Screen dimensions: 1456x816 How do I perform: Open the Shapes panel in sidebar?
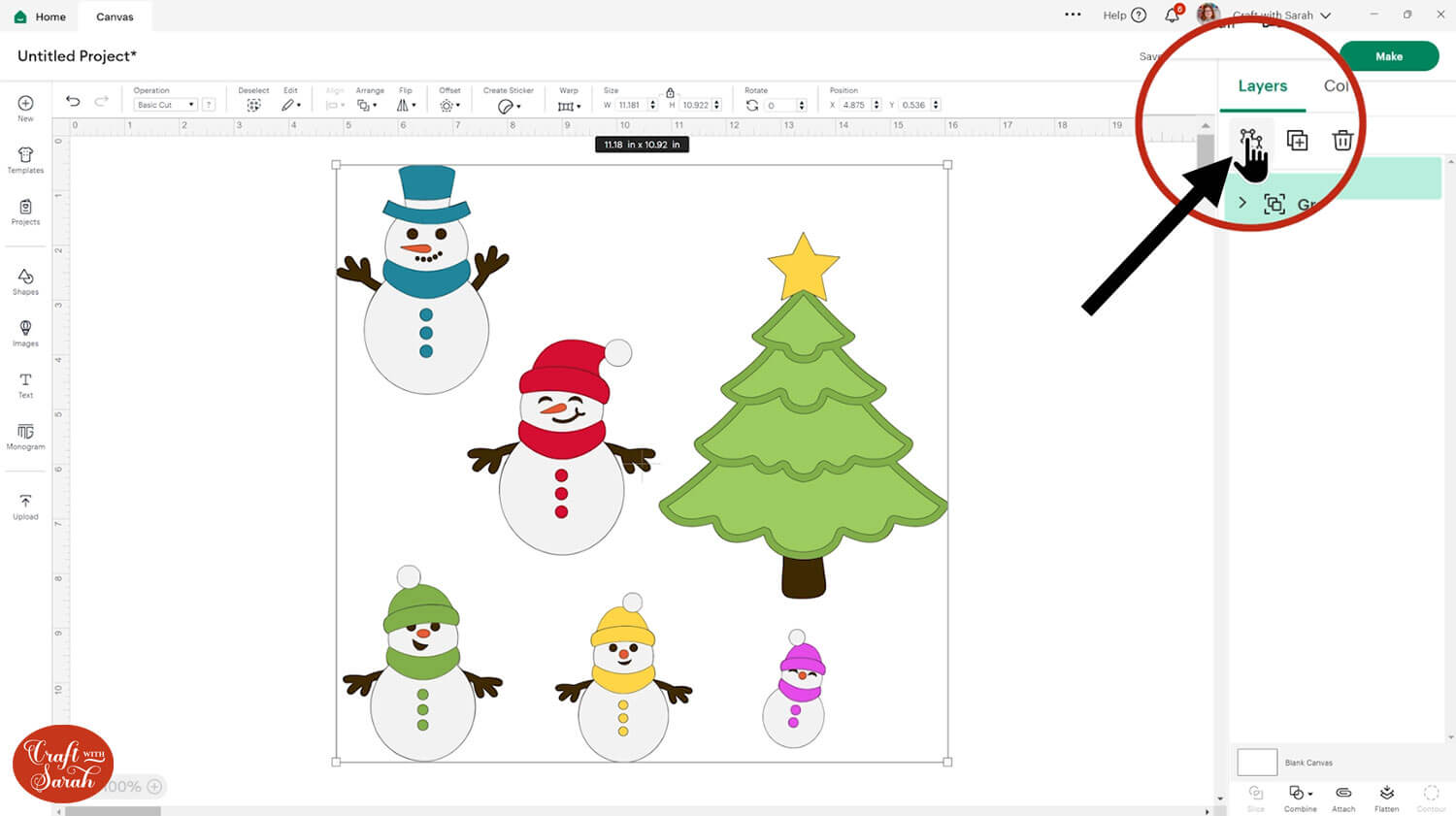click(25, 281)
